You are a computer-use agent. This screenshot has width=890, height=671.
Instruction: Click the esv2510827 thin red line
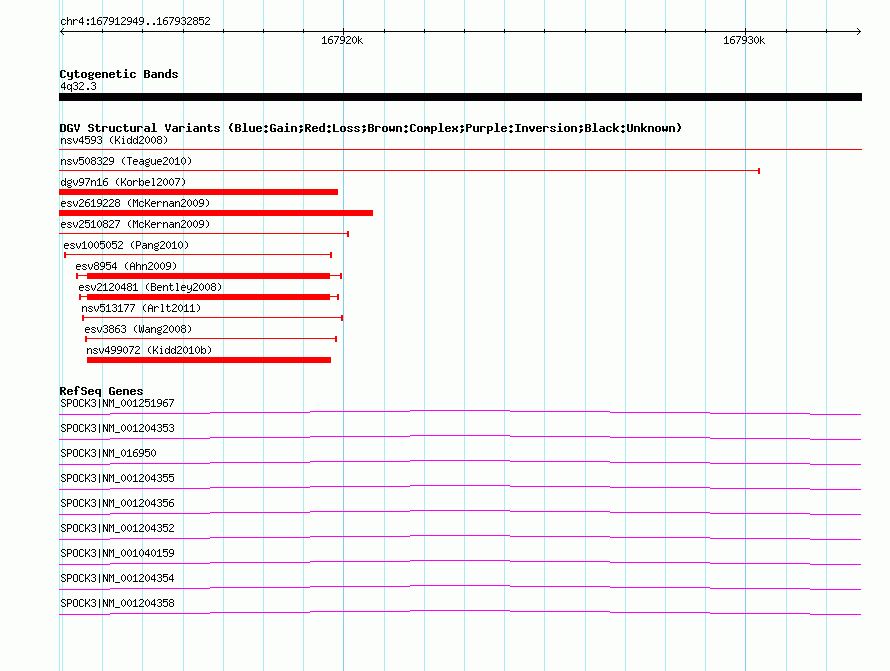[204, 233]
